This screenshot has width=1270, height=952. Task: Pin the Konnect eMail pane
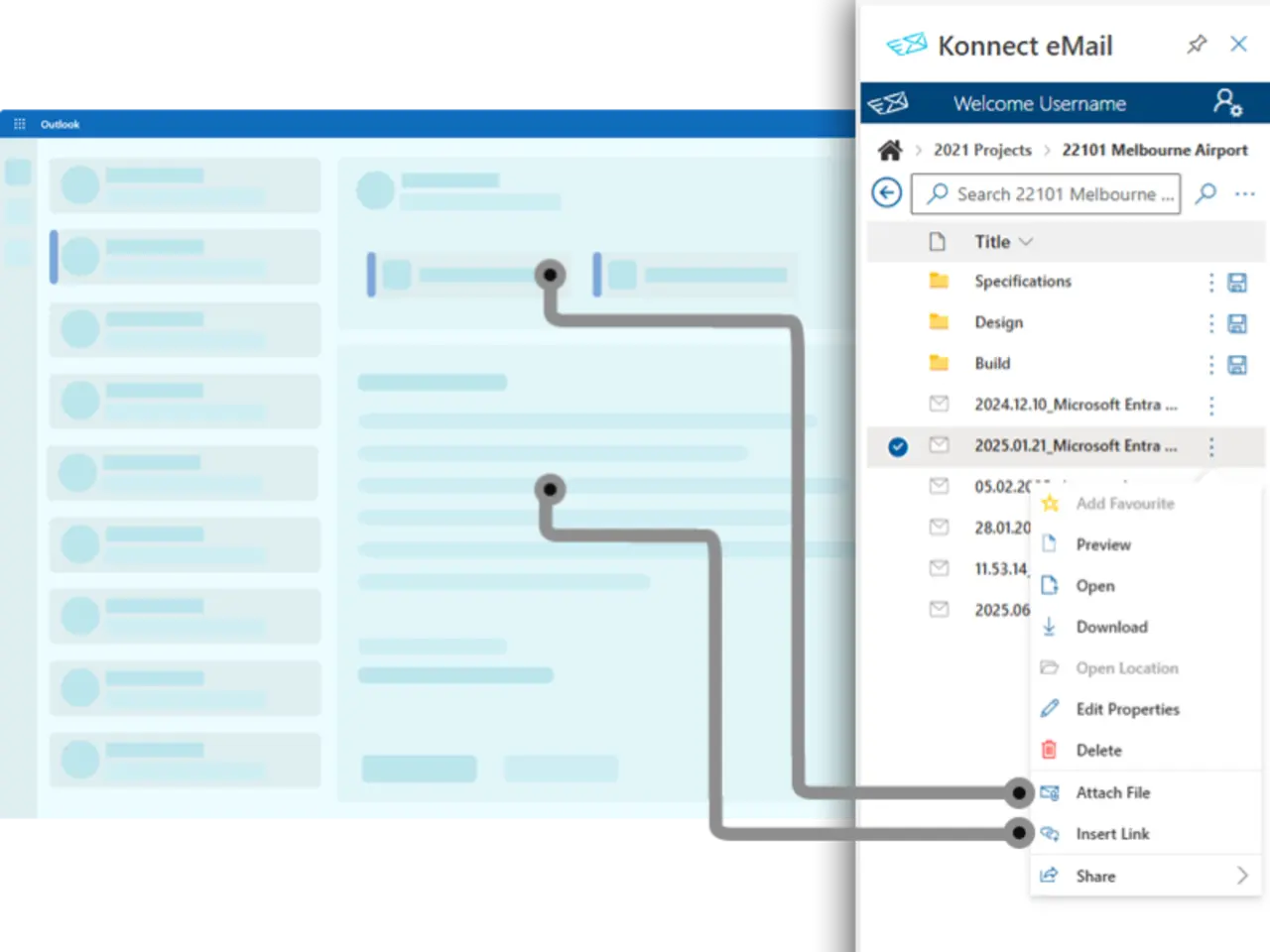(x=1197, y=45)
